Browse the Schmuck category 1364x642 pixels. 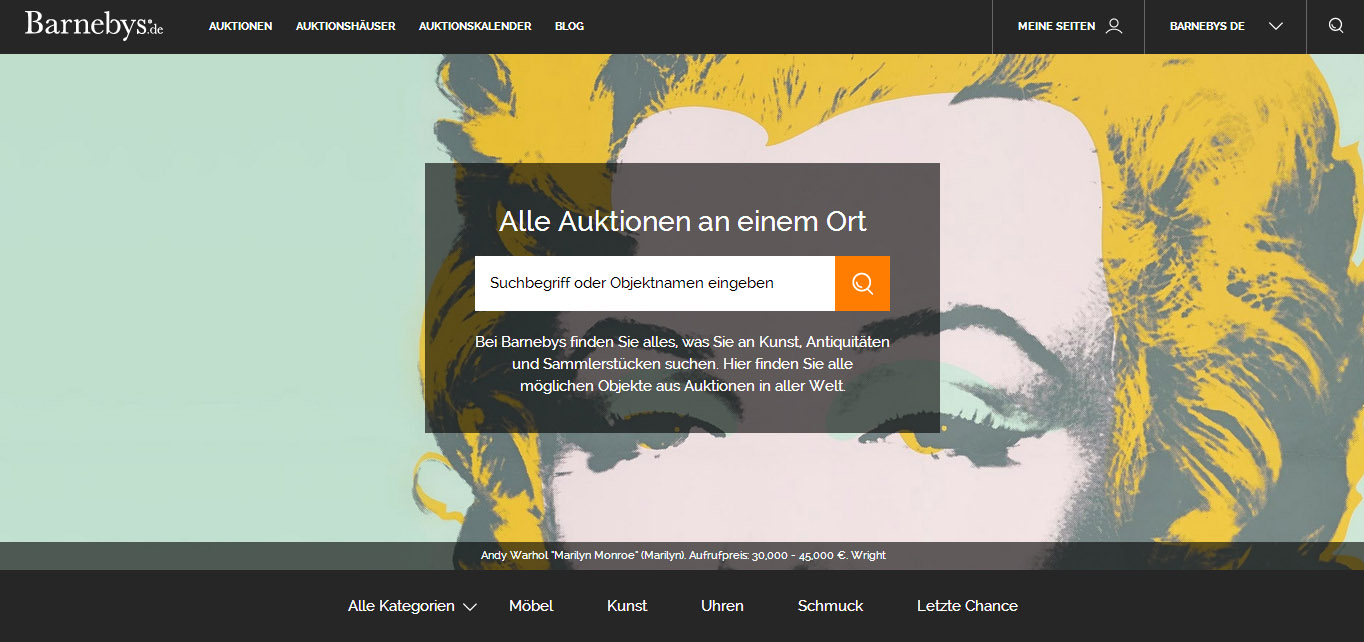830,606
